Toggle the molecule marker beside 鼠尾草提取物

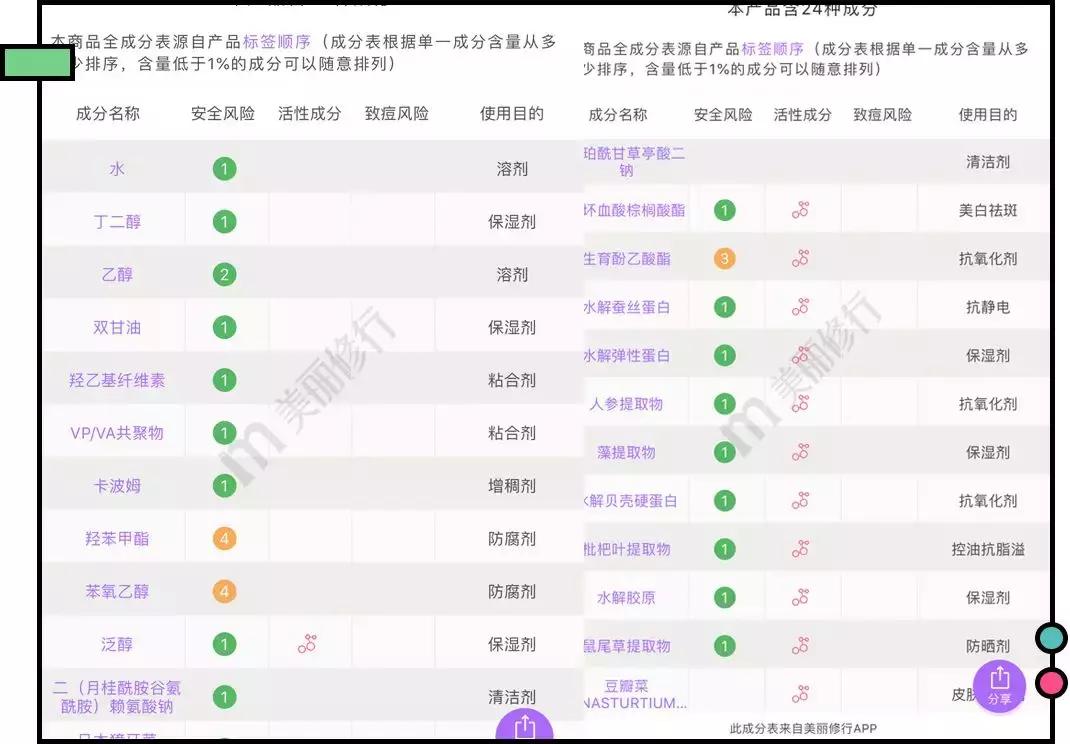click(801, 644)
